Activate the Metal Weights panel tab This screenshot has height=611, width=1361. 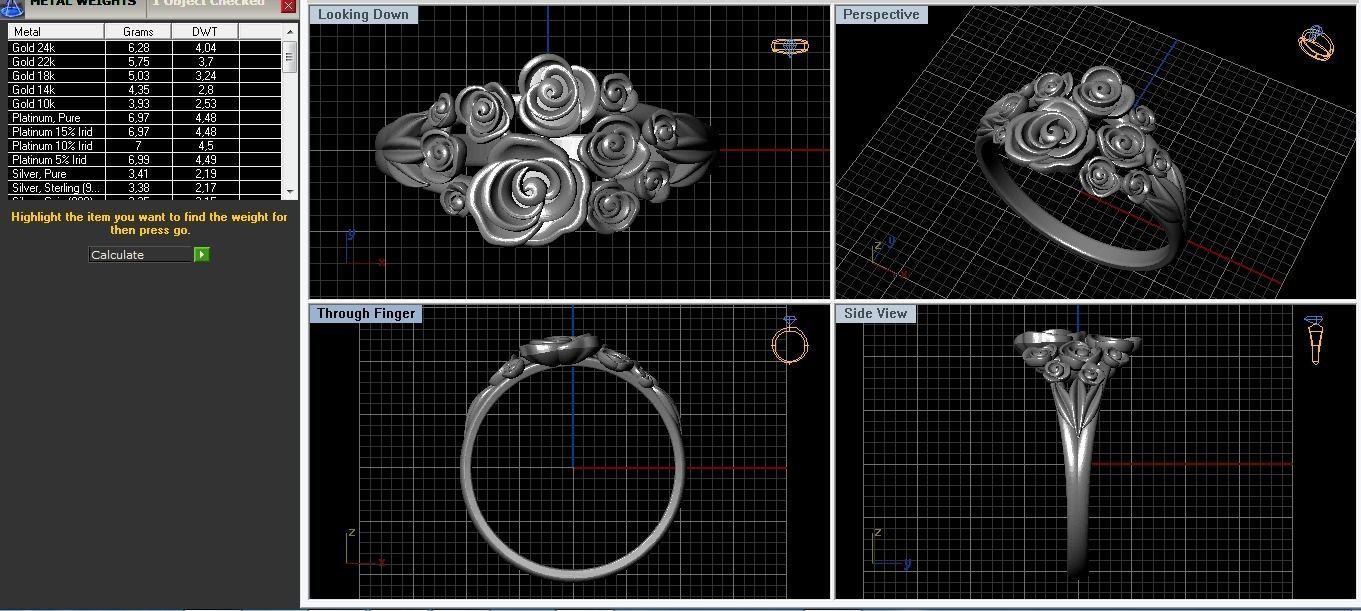click(84, 5)
